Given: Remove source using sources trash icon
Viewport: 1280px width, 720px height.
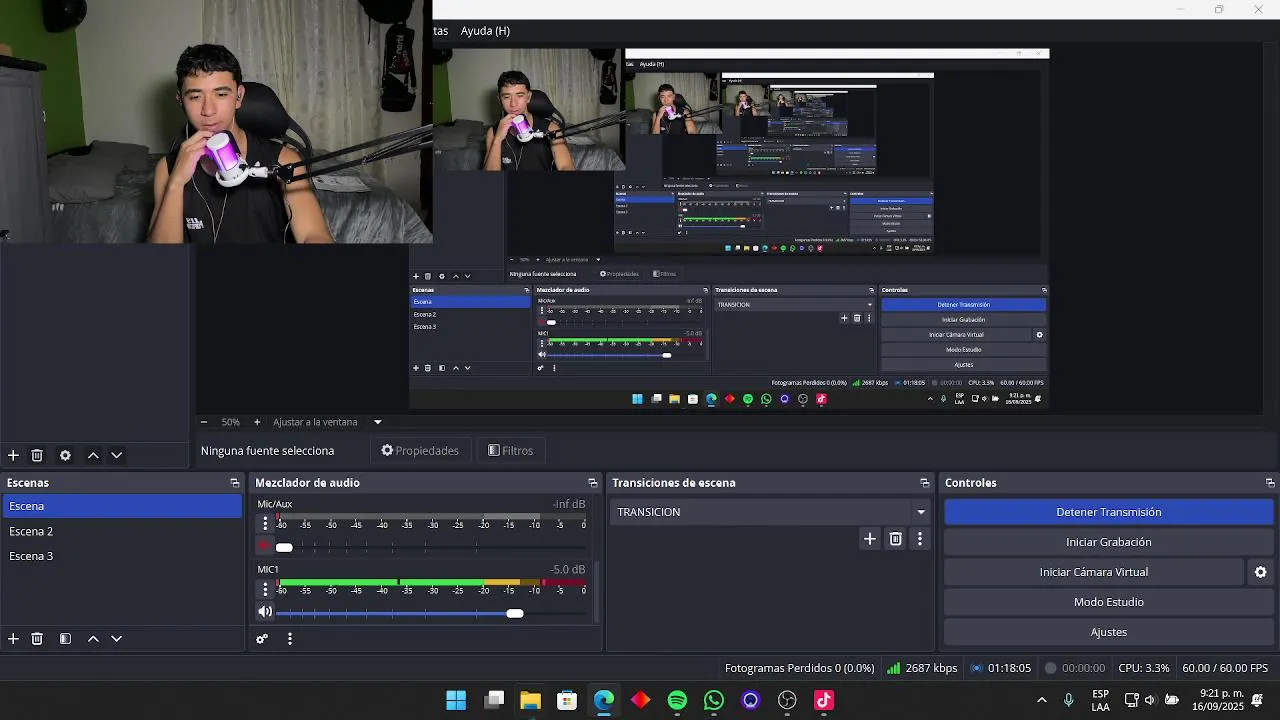Looking at the screenshot, I should point(37,455).
